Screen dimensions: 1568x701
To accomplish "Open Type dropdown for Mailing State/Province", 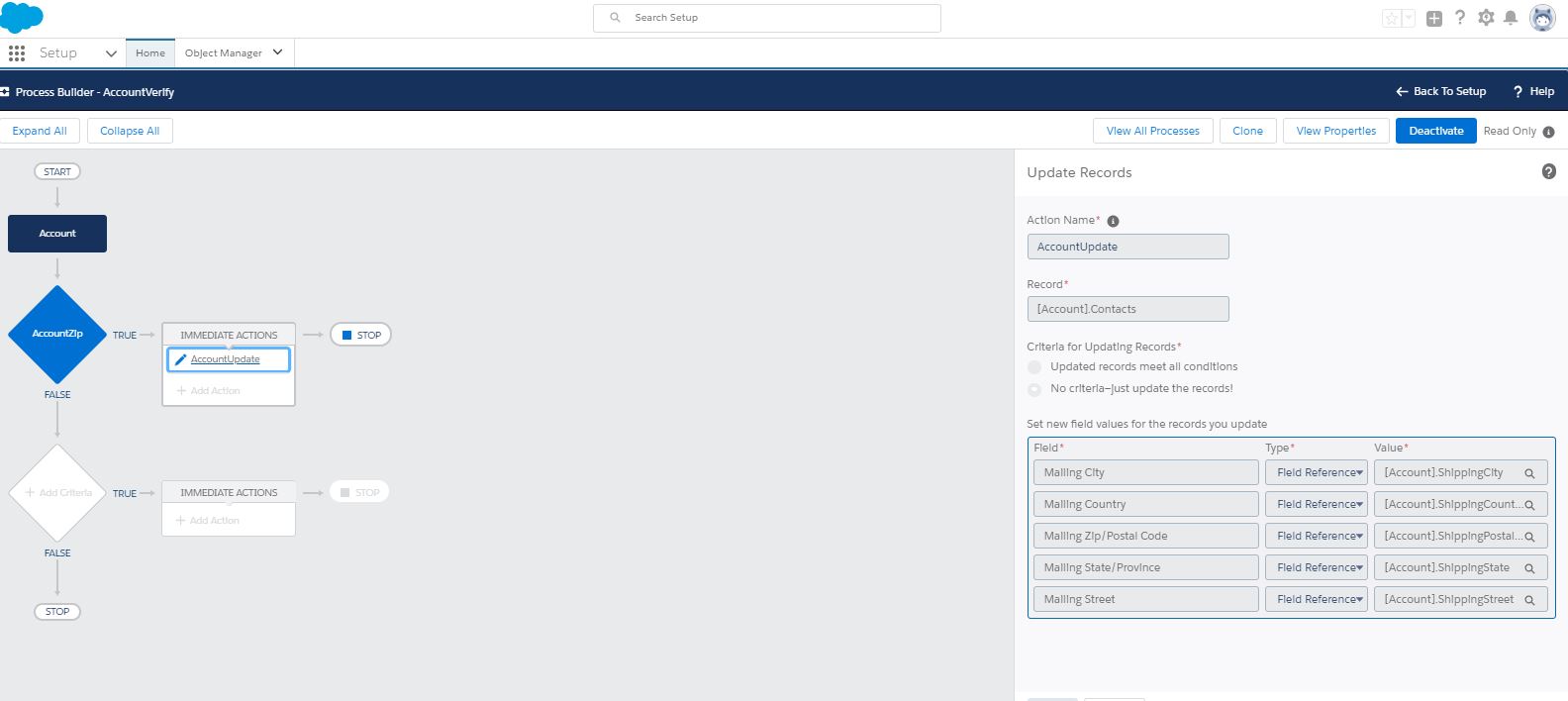I will click(1317, 567).
